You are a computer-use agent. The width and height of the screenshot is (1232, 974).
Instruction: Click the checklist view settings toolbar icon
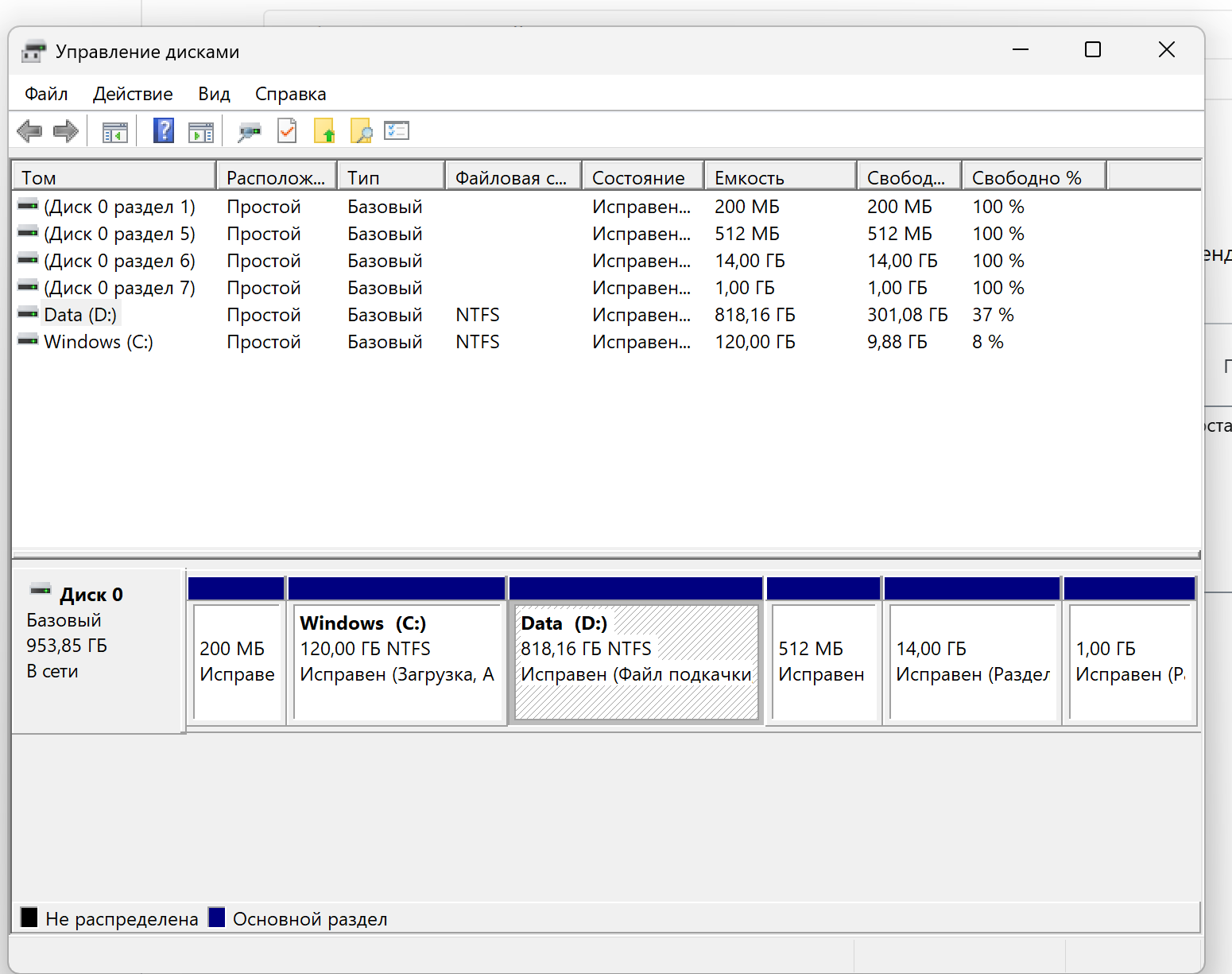[x=397, y=130]
